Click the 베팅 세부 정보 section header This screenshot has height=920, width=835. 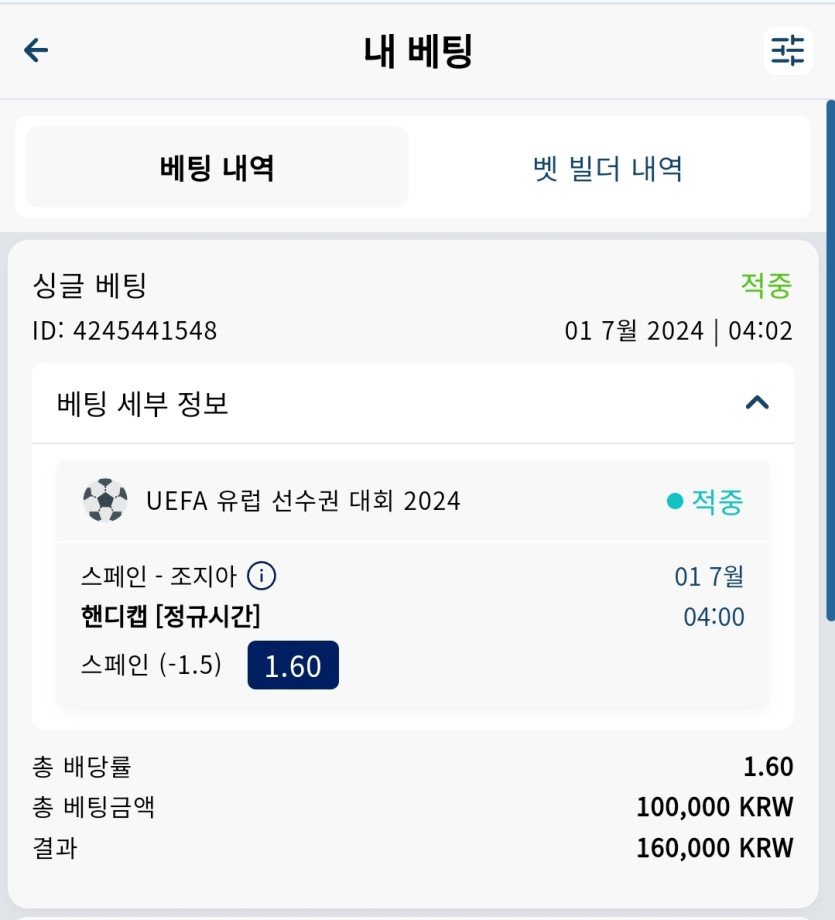(x=413, y=403)
